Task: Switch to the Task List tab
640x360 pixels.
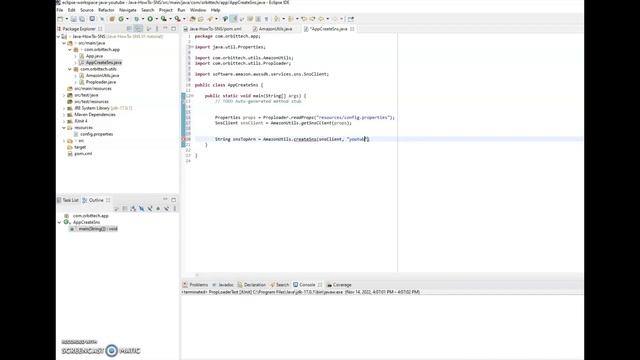Action: [68, 200]
